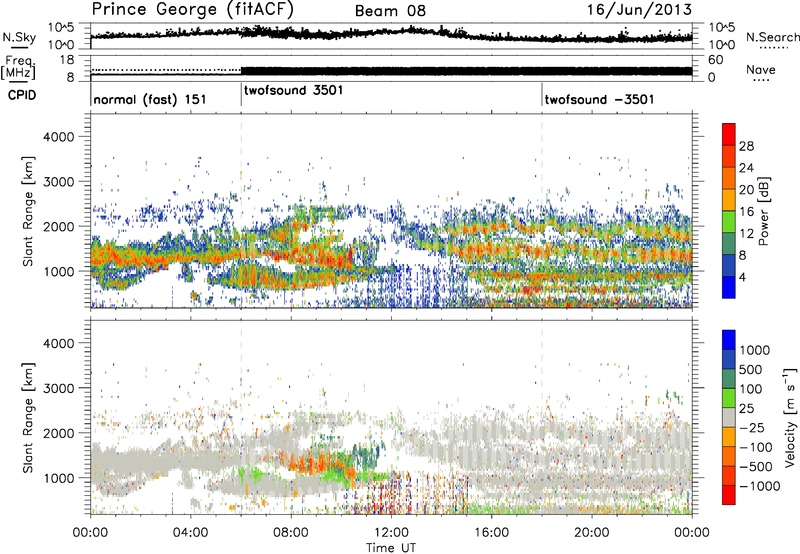This screenshot has height=554, width=800.
Task: Select CPID entry "twofsound 3501"
Action: [293, 91]
